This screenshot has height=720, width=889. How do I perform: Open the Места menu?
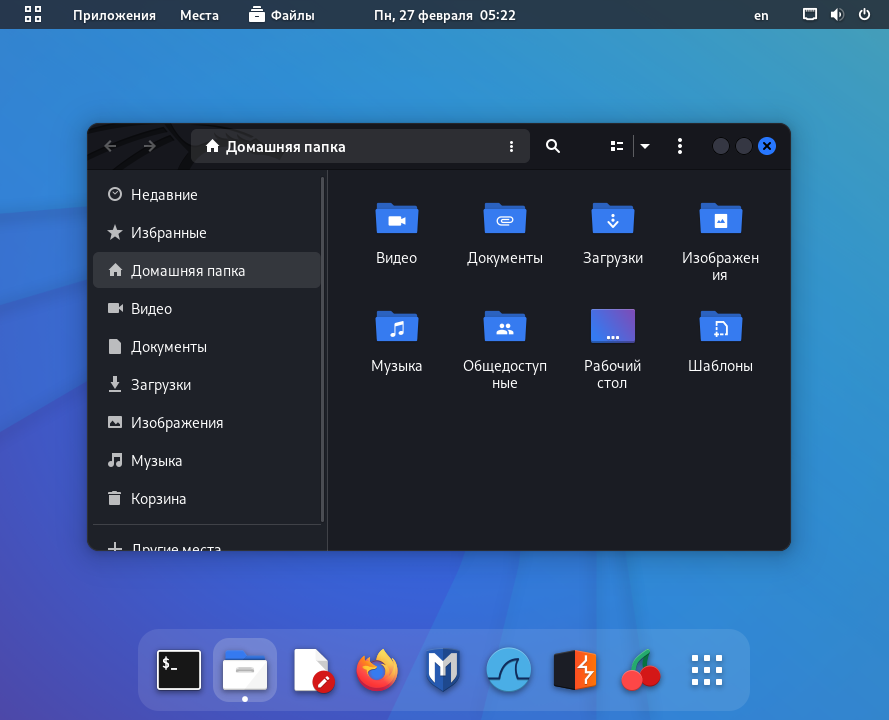pos(199,15)
